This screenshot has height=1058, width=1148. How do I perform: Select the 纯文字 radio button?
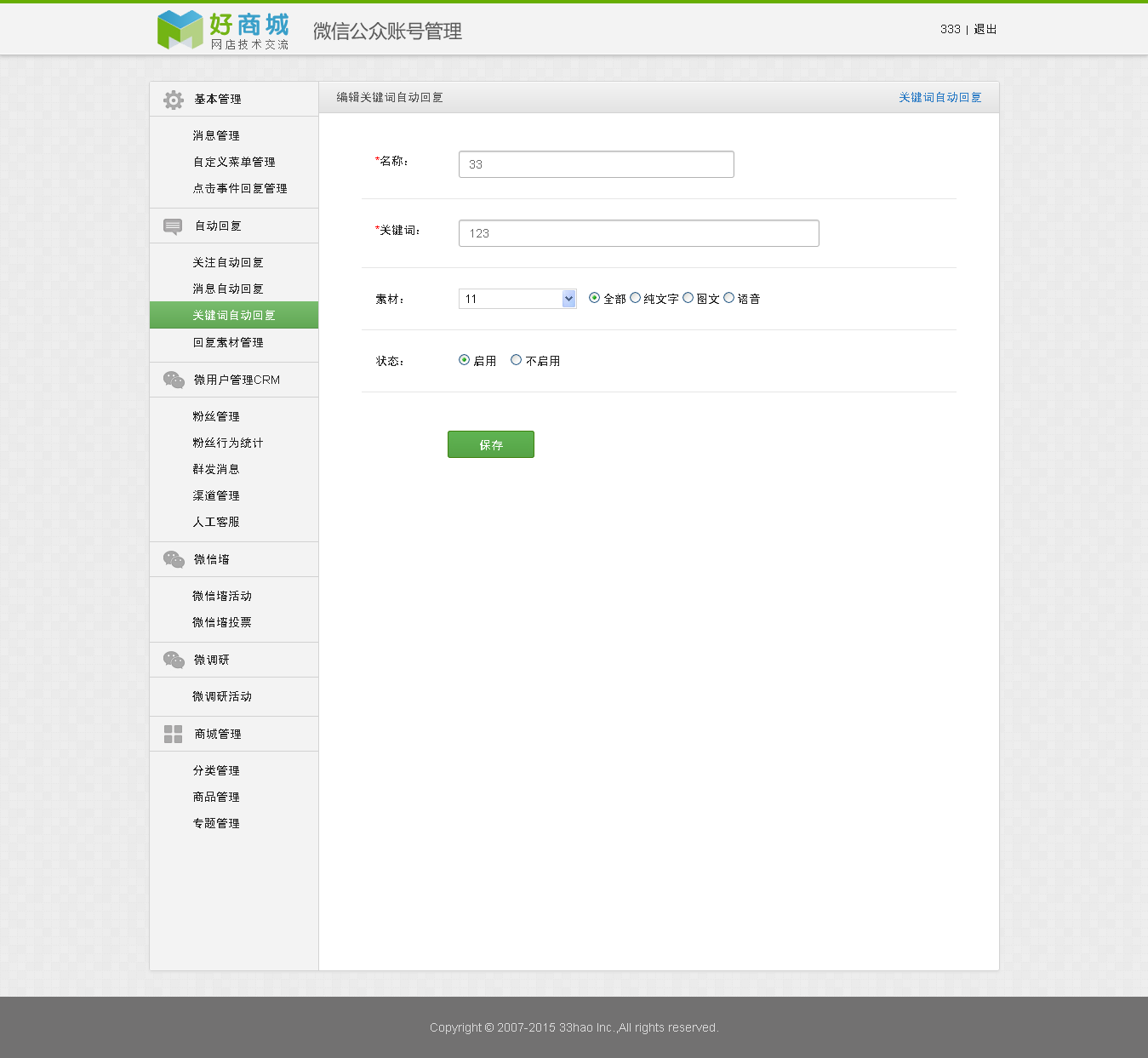[635, 298]
